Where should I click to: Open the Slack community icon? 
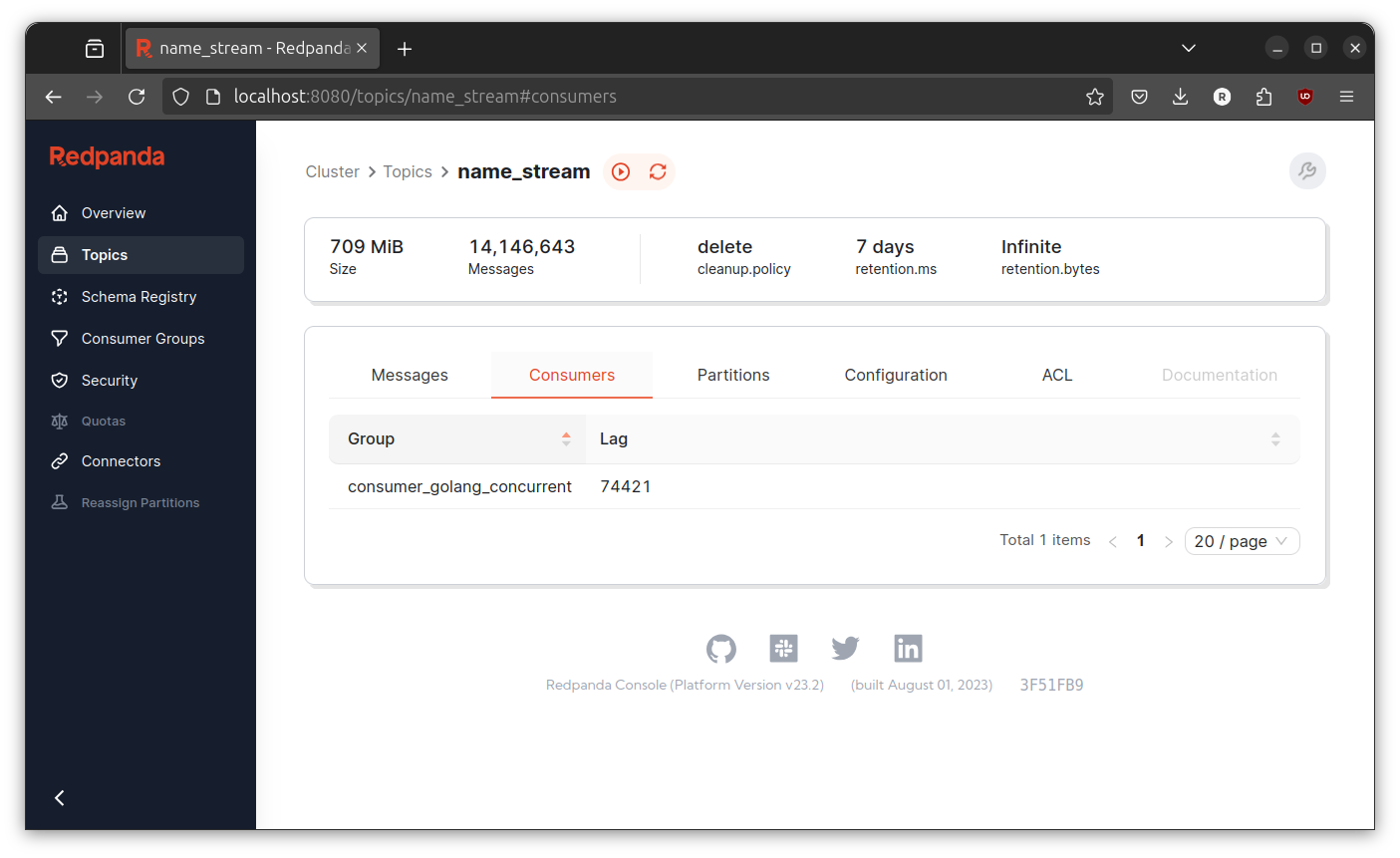784,649
